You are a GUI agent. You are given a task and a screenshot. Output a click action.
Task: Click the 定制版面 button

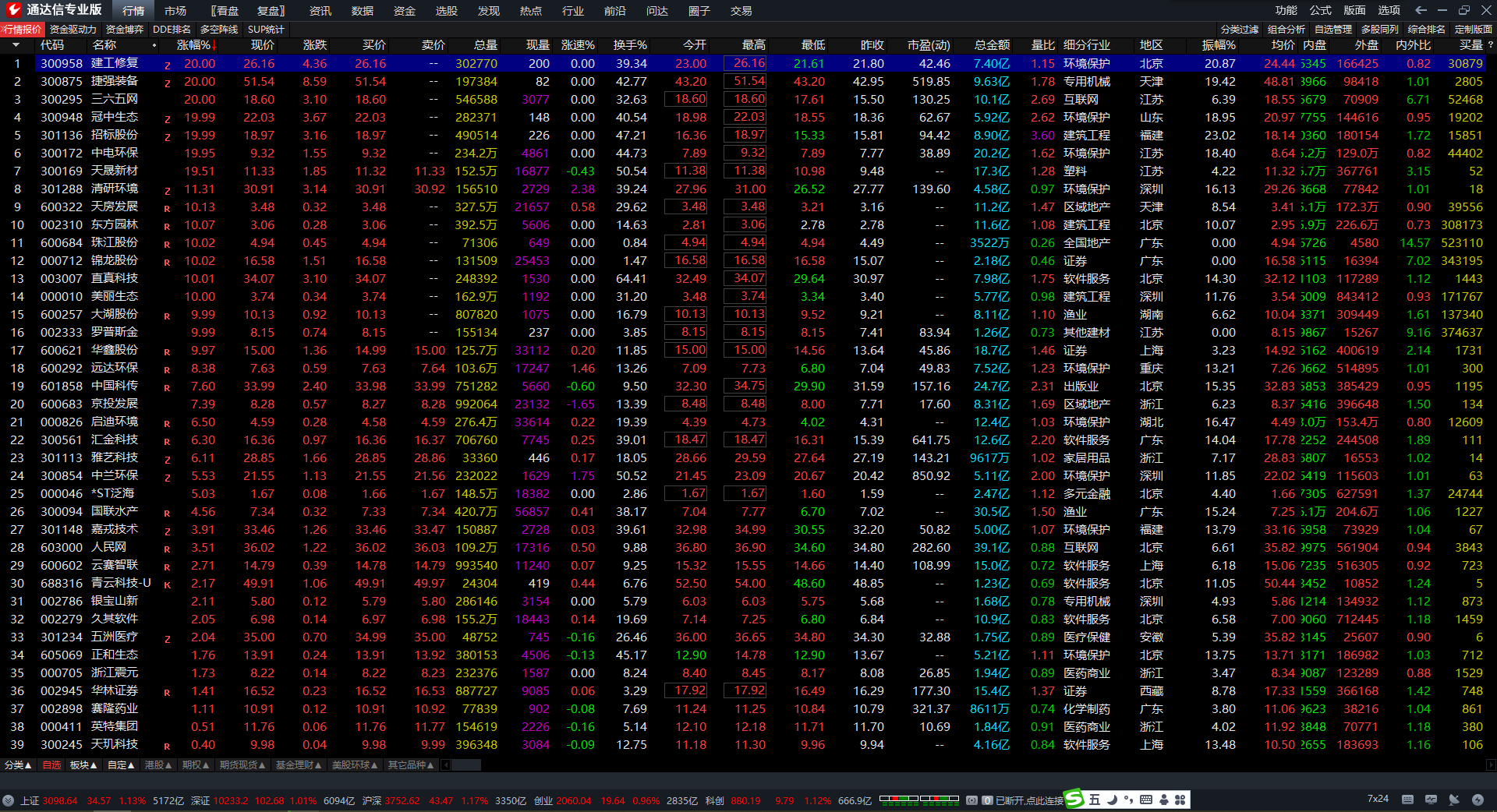(1474, 29)
